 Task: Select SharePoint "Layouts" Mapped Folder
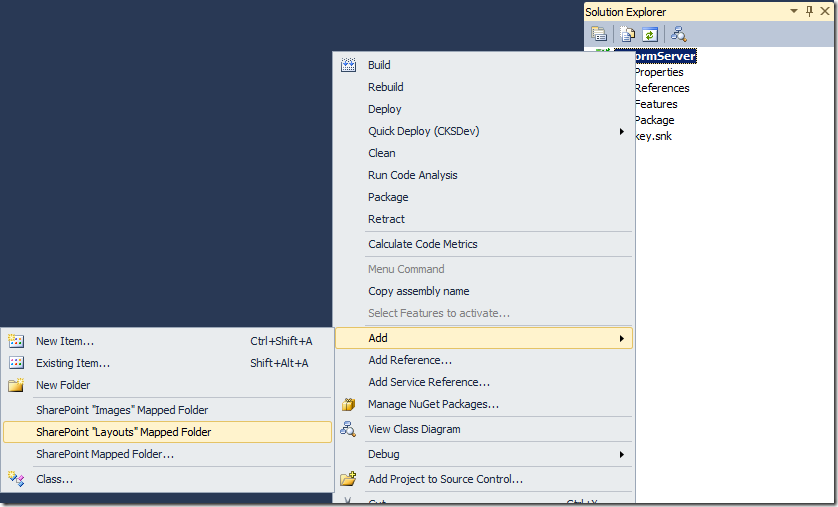[x=123, y=432]
